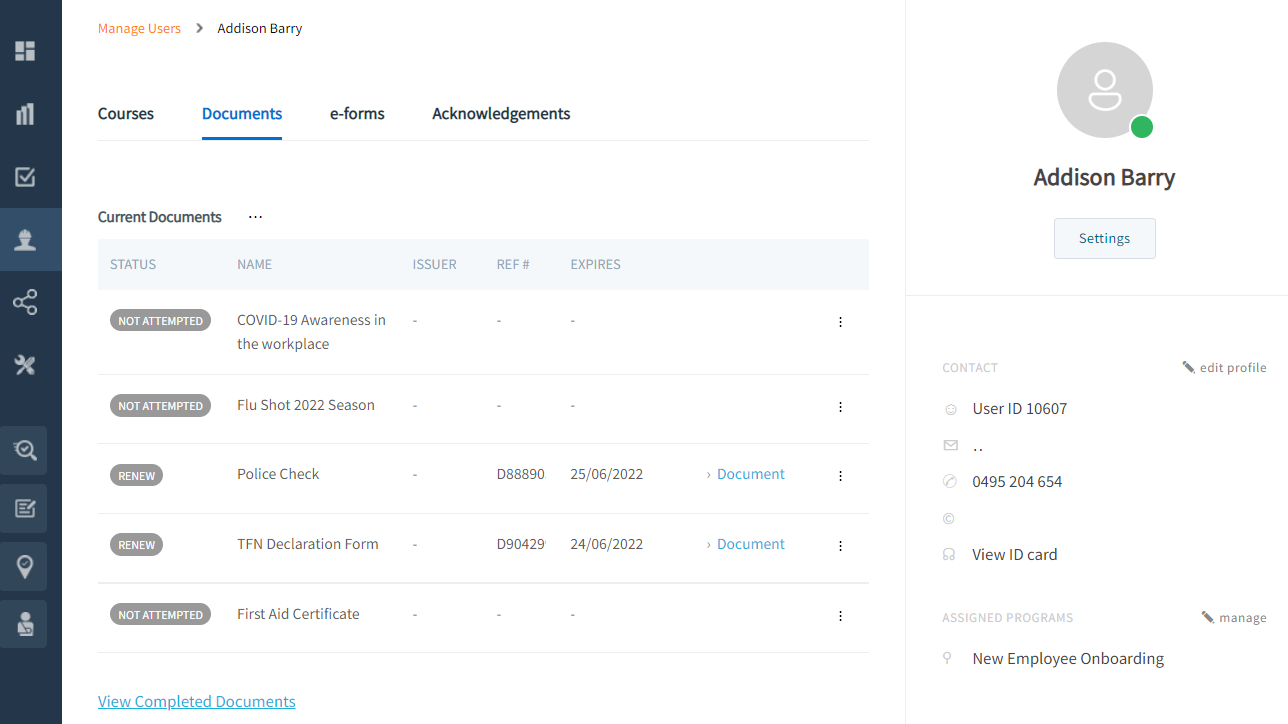
Task: Click the edit form pencil icon in sidebar
Action: (x=25, y=508)
